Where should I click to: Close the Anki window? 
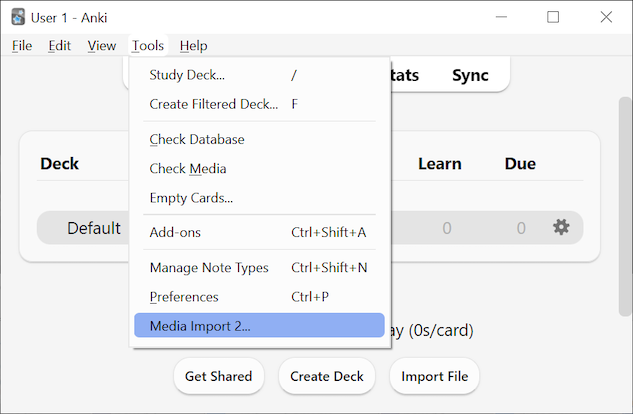(x=606, y=17)
